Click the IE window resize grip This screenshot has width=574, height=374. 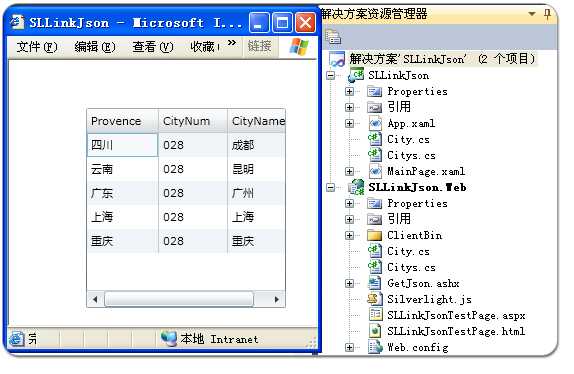(x=311, y=342)
